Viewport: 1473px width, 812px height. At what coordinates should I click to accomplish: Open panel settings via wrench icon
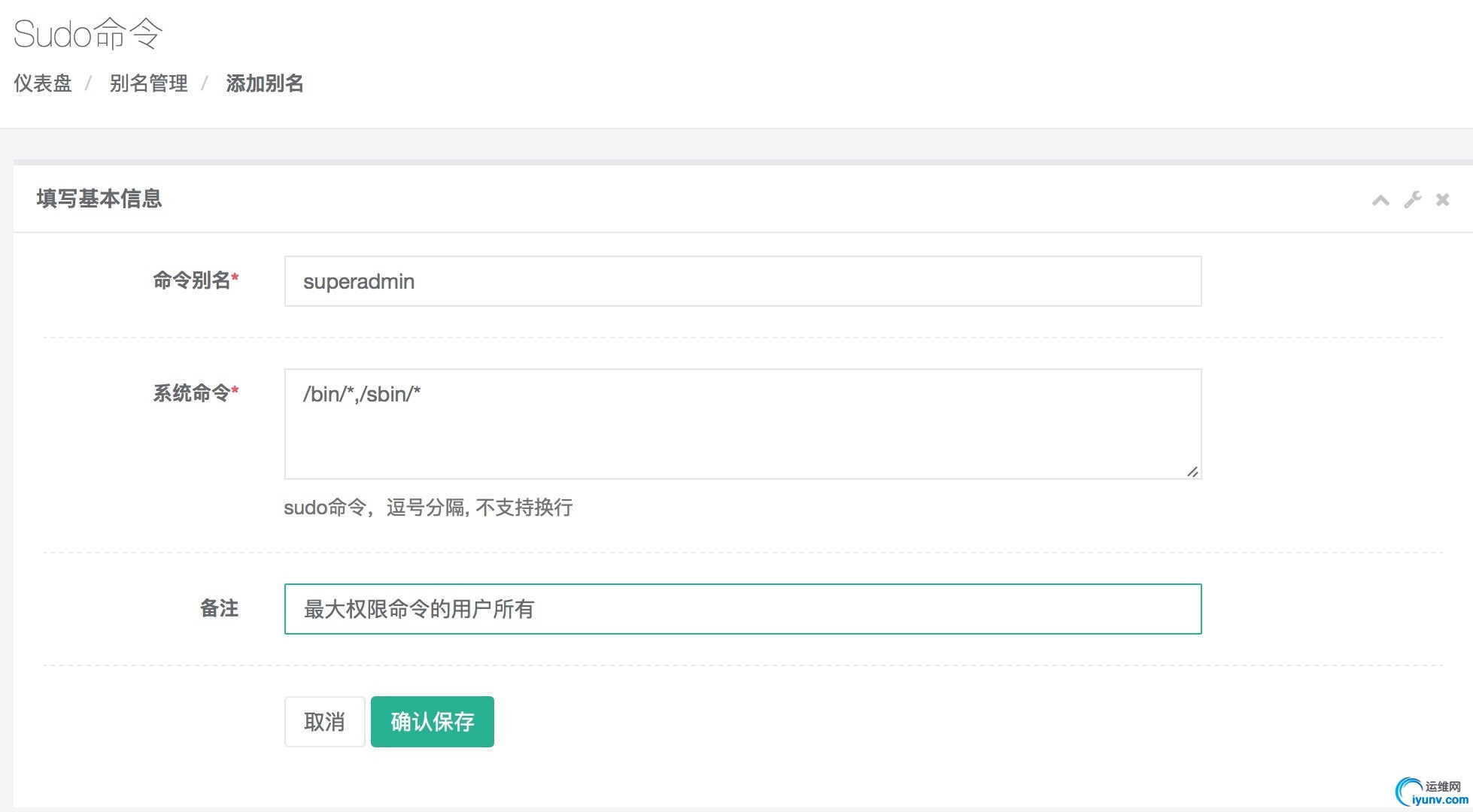tap(1412, 200)
